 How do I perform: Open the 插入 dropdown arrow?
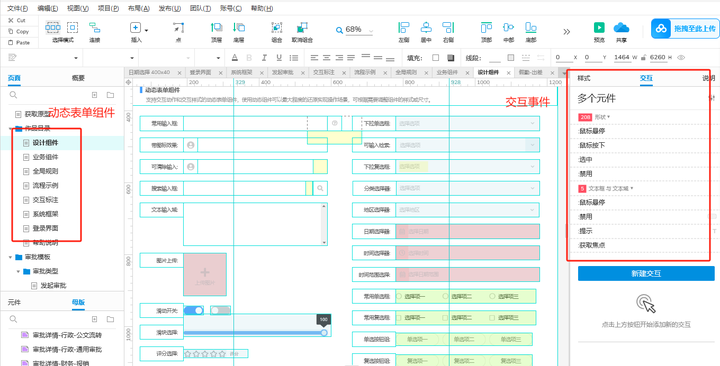pos(146,30)
